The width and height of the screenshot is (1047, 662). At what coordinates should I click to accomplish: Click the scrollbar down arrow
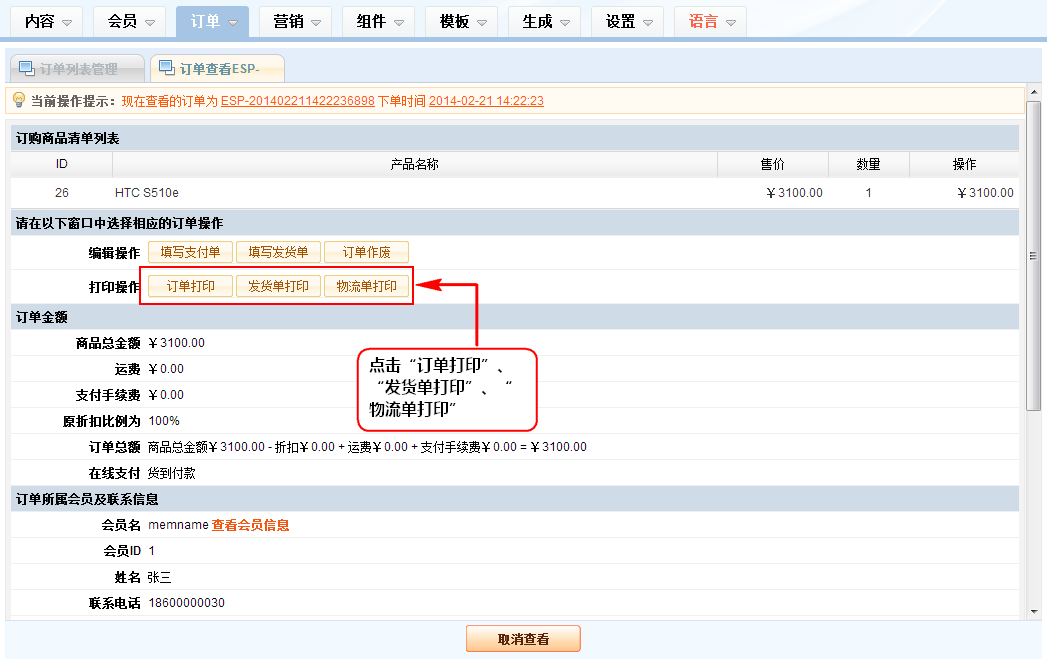pyautogui.click(x=1034, y=612)
